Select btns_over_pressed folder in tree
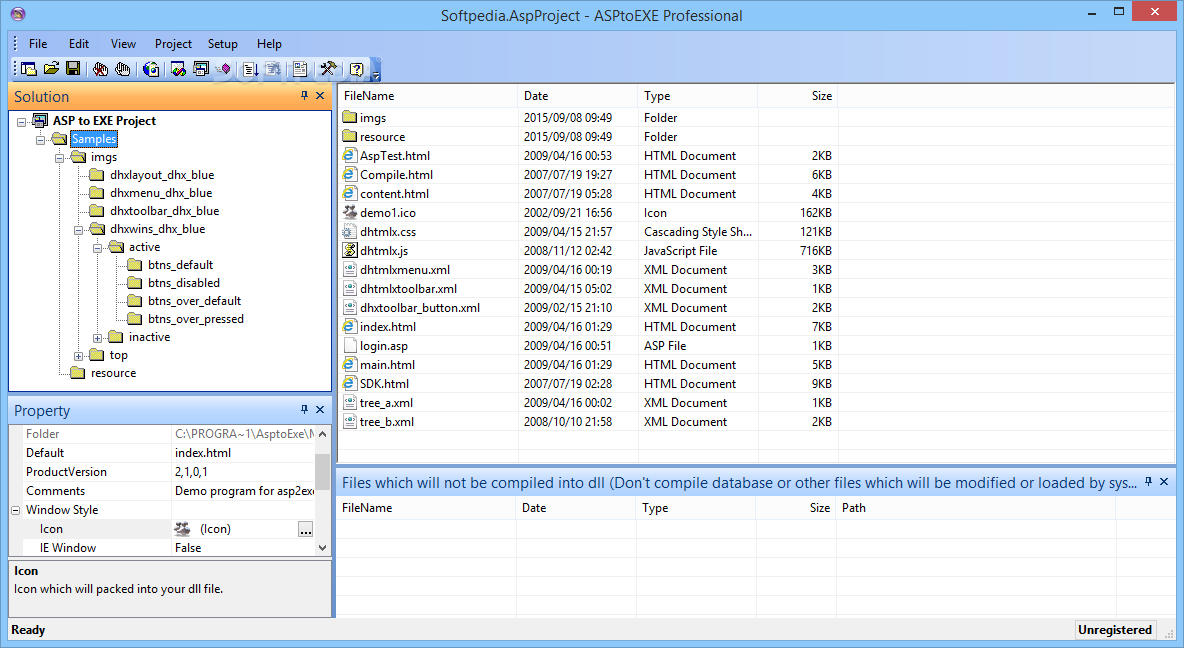 [196, 319]
